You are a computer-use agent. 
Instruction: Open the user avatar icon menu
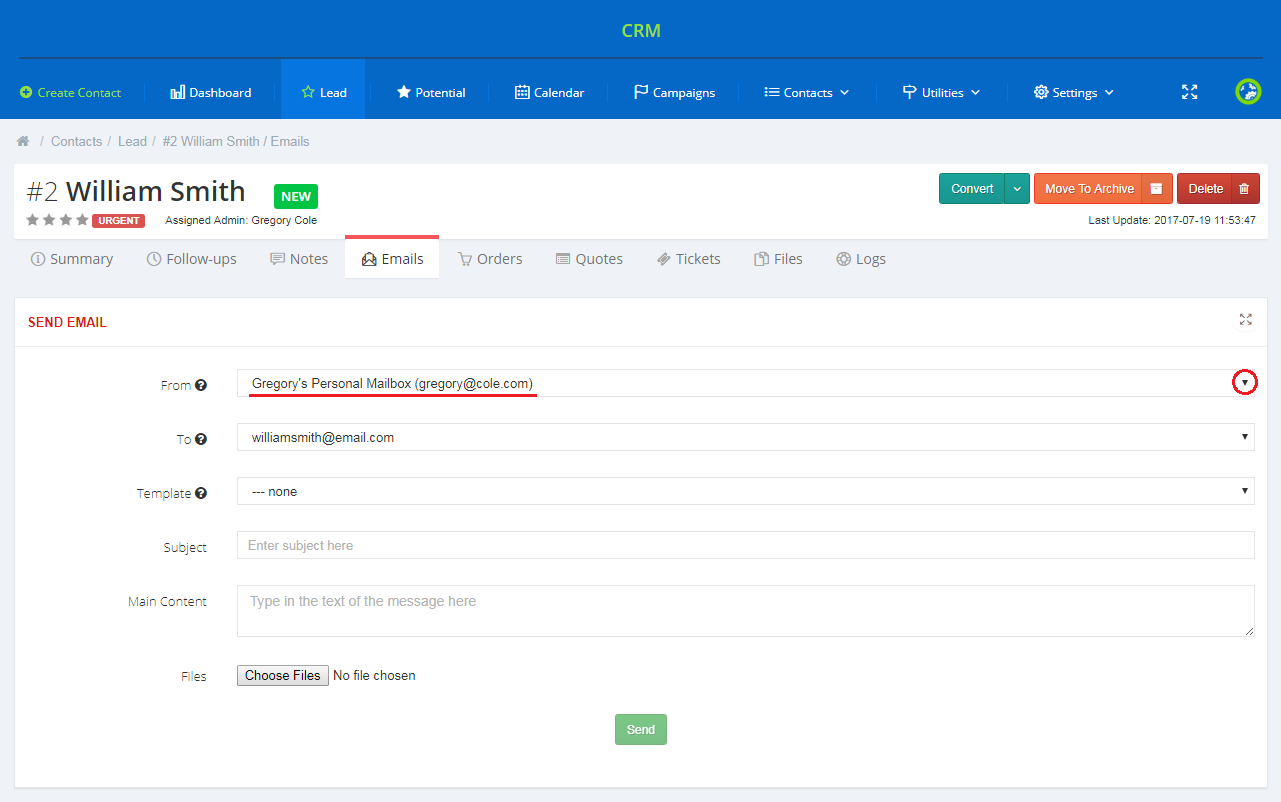tap(1247, 92)
